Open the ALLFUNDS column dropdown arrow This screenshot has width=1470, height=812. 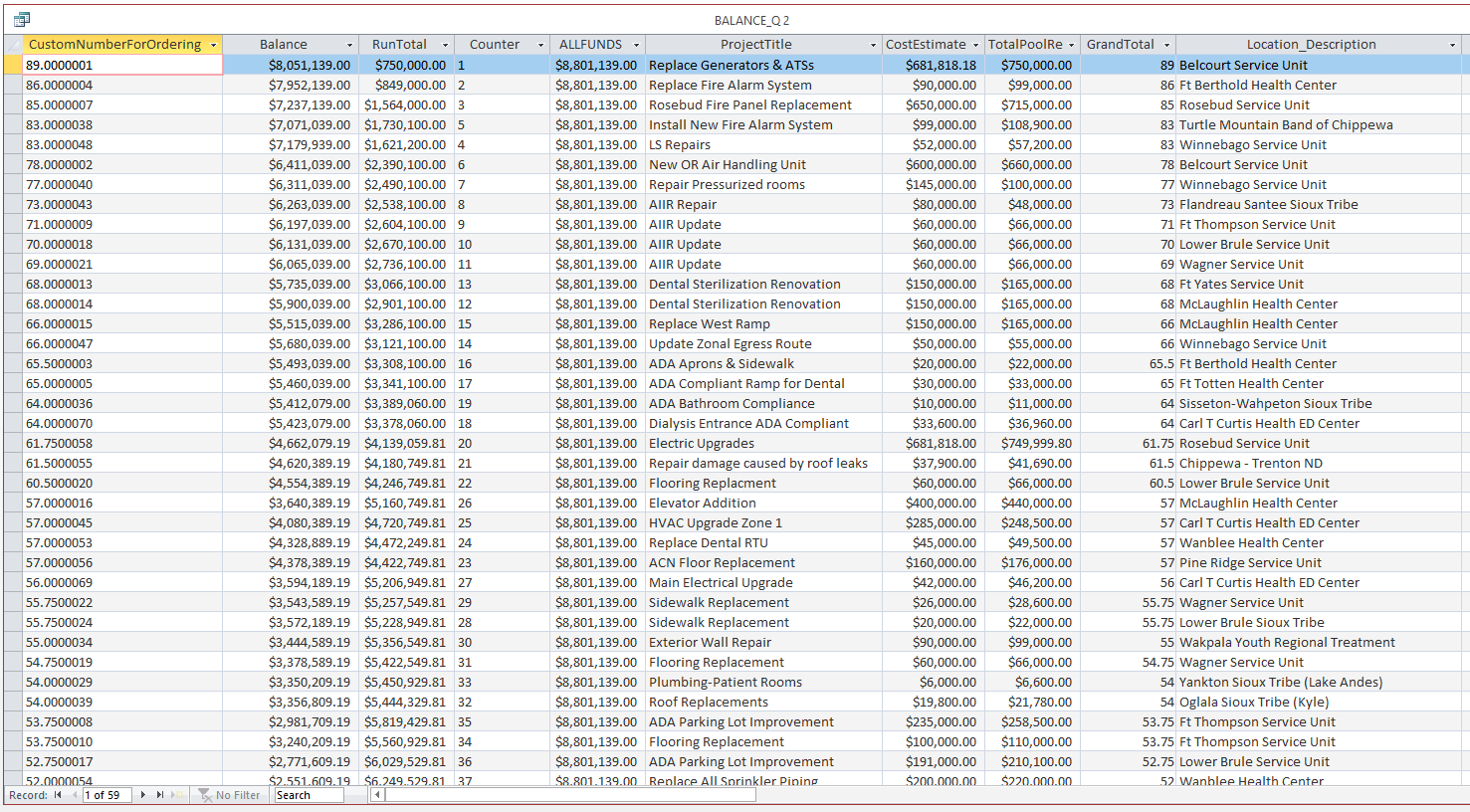pos(636,45)
